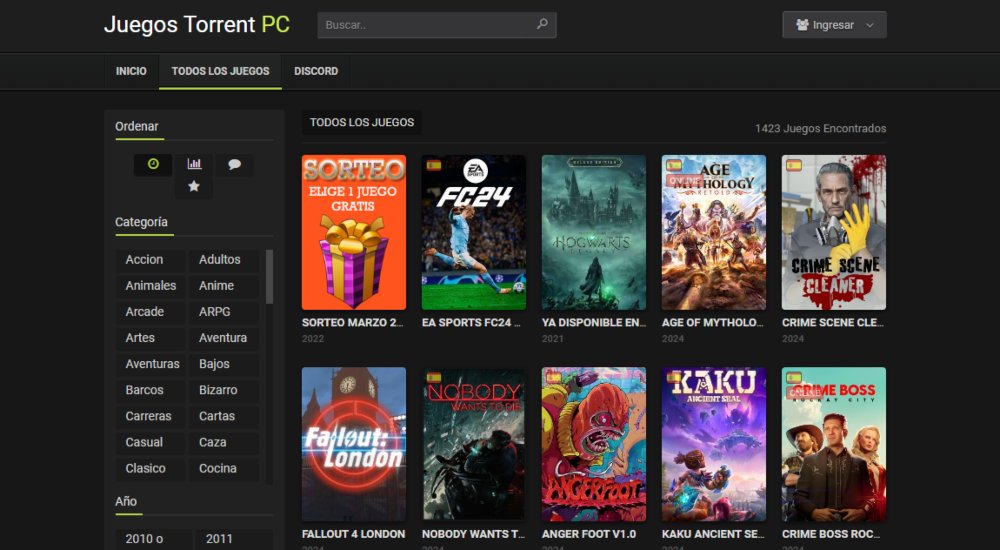Viewport: 1000px width, 550px height.
Task: Open the CRIME BOSS ROC title link
Action: pyautogui.click(x=831, y=534)
